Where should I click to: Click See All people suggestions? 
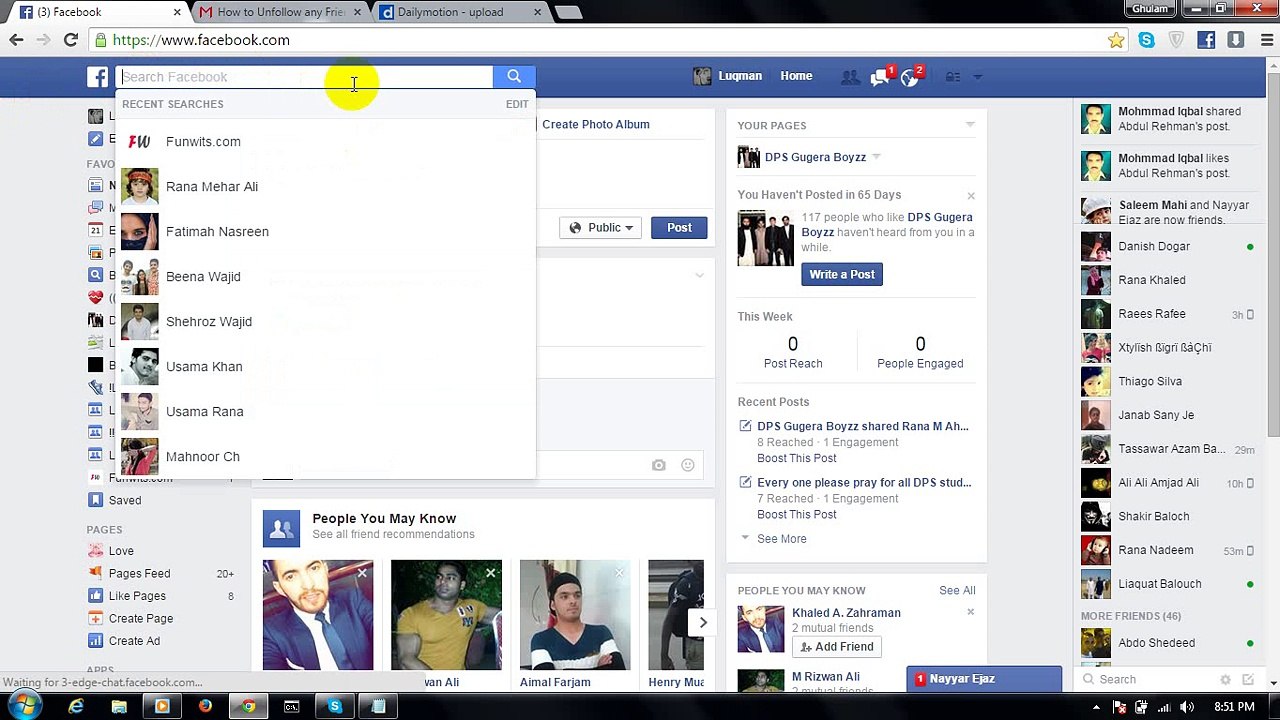click(x=957, y=591)
